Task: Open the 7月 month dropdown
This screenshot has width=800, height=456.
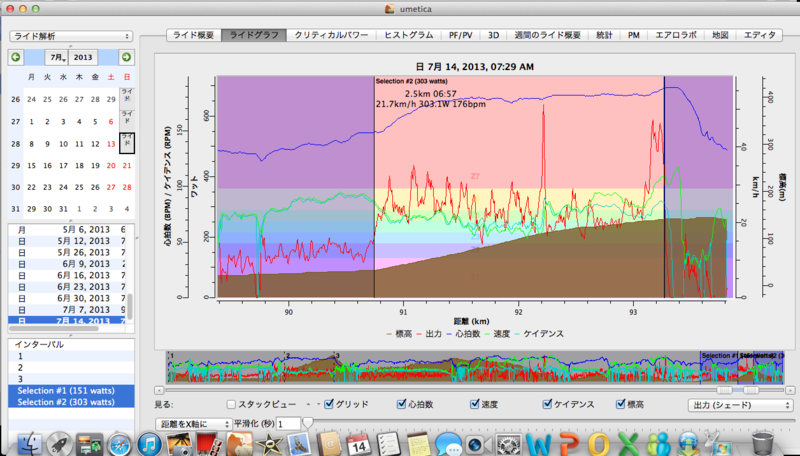Action: (x=57, y=57)
